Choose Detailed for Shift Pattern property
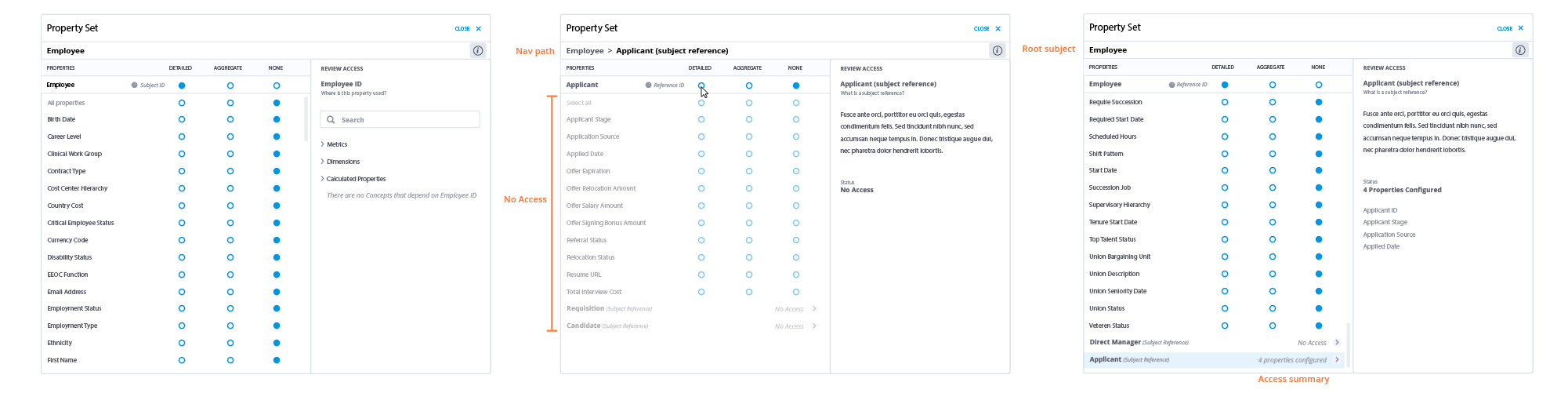The width and height of the screenshot is (1568, 393). pos(1225,154)
